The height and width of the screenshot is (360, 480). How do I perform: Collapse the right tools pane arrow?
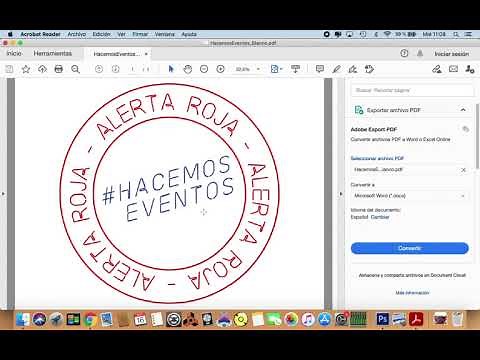click(x=341, y=194)
